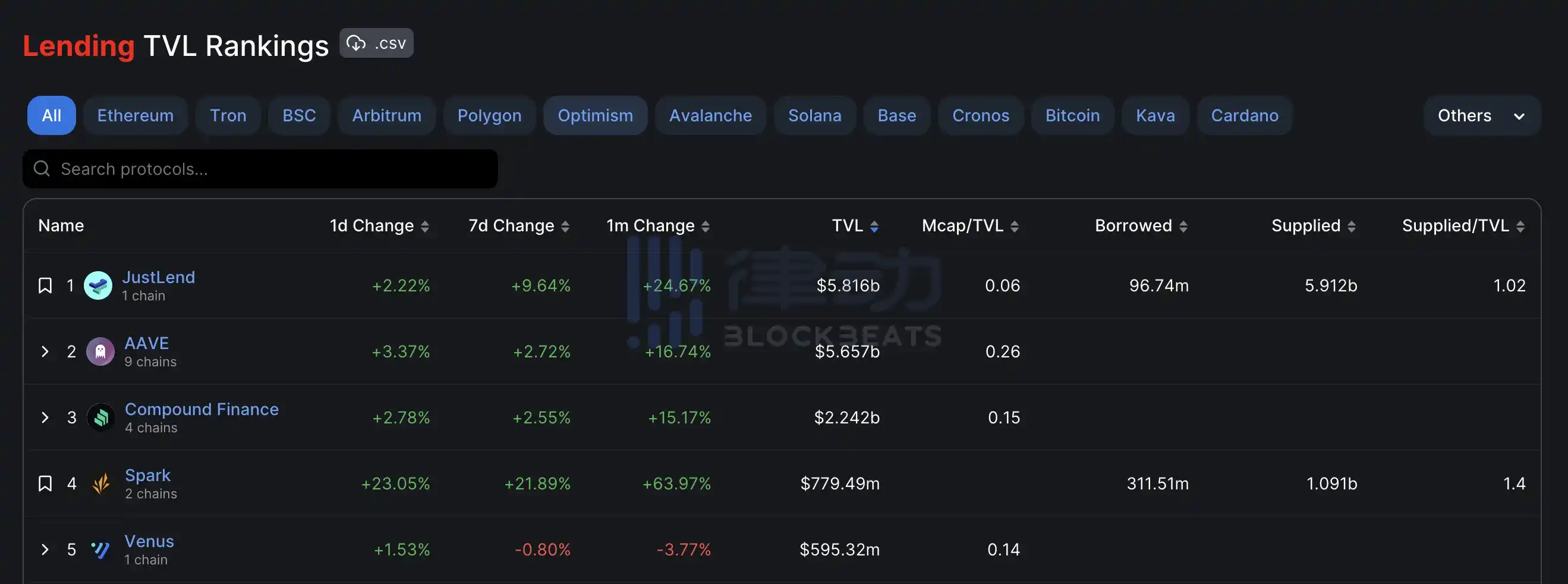1568x584 pixels.
Task: Click the JustLend protocol logo icon
Action: [x=97, y=285]
